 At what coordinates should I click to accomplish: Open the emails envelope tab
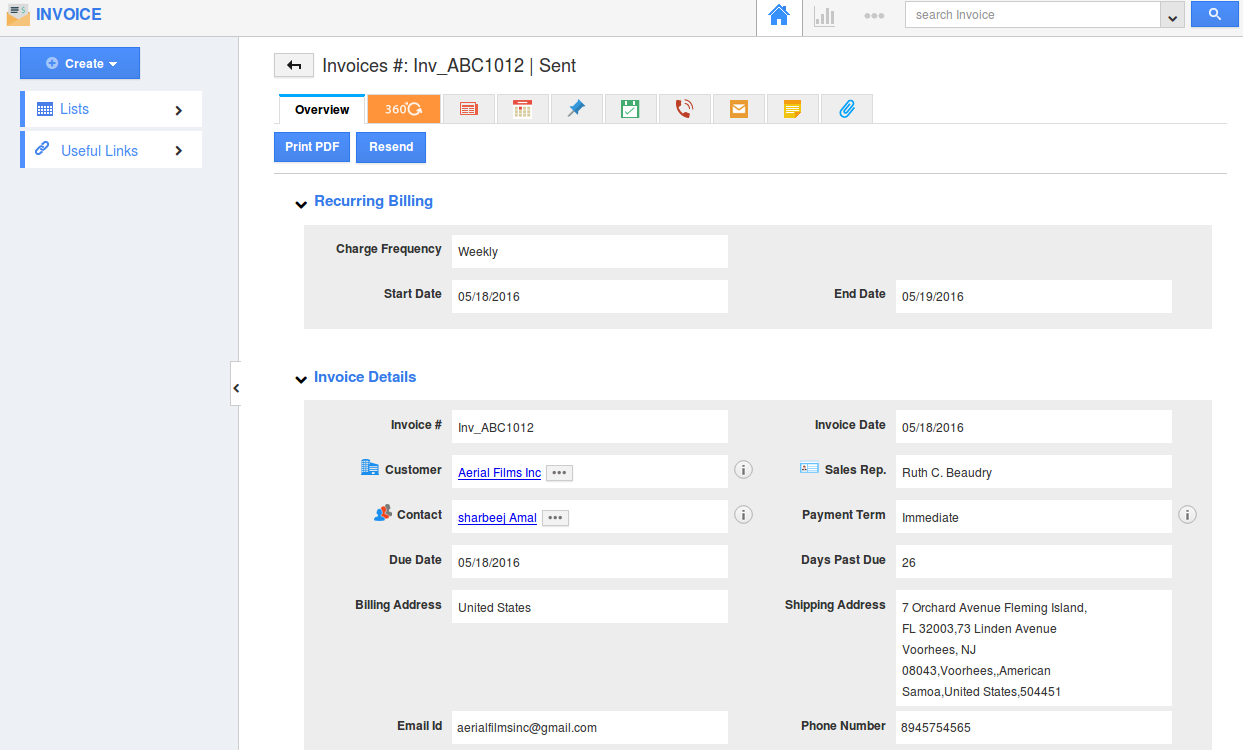click(738, 109)
